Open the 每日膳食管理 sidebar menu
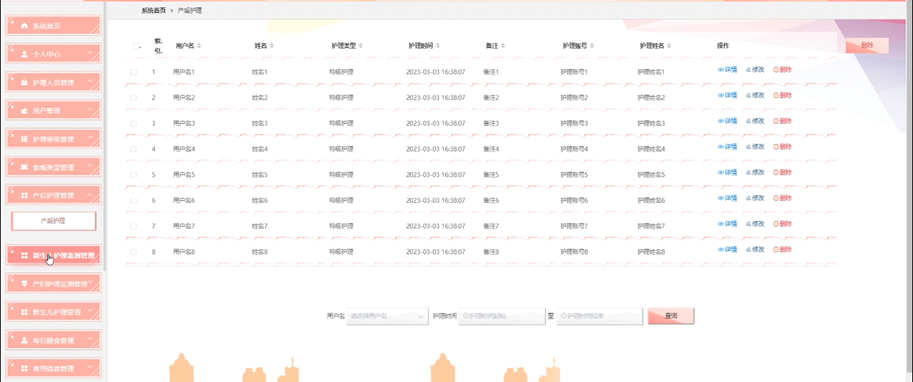 point(53,340)
